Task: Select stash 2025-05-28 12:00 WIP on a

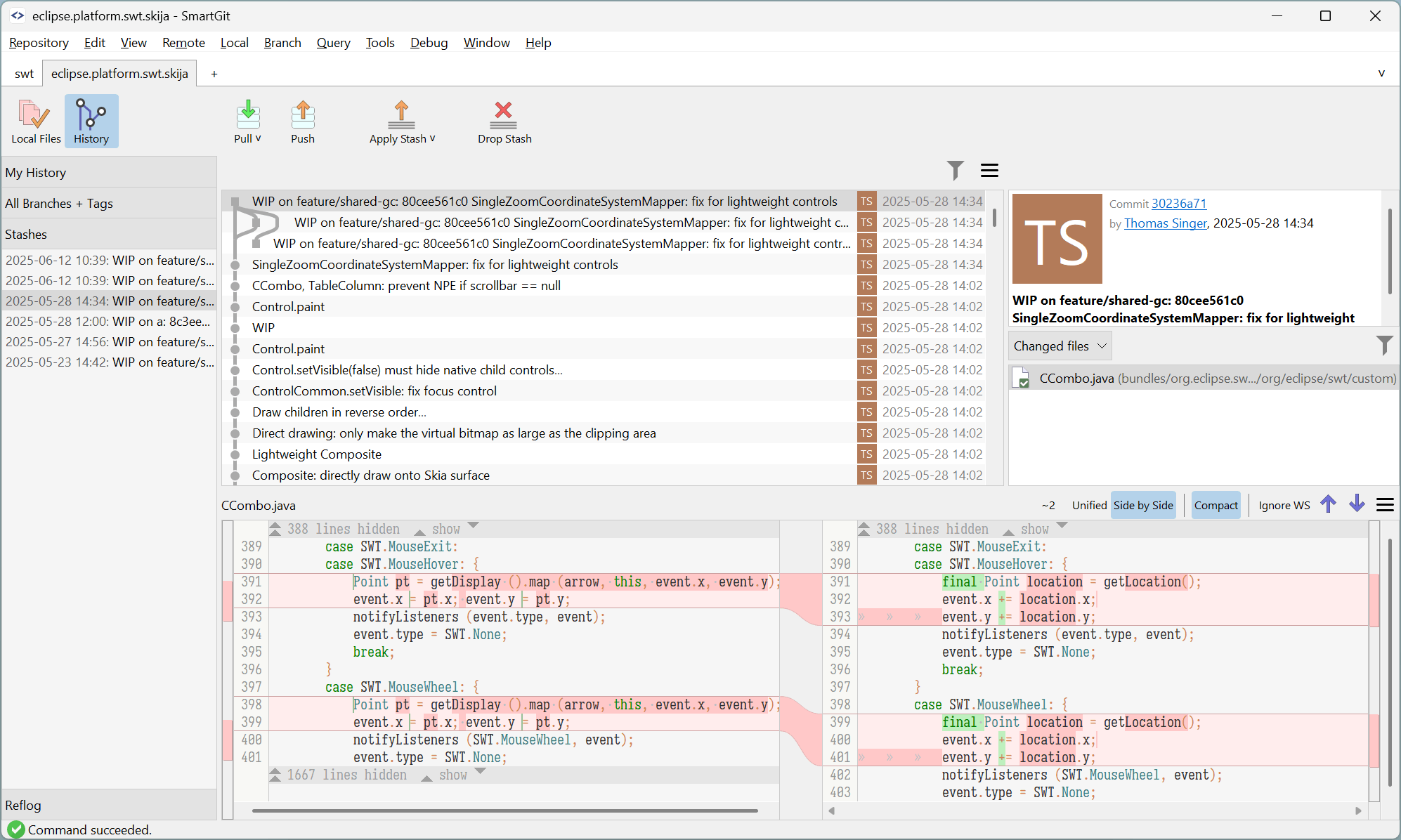Action: point(109,321)
